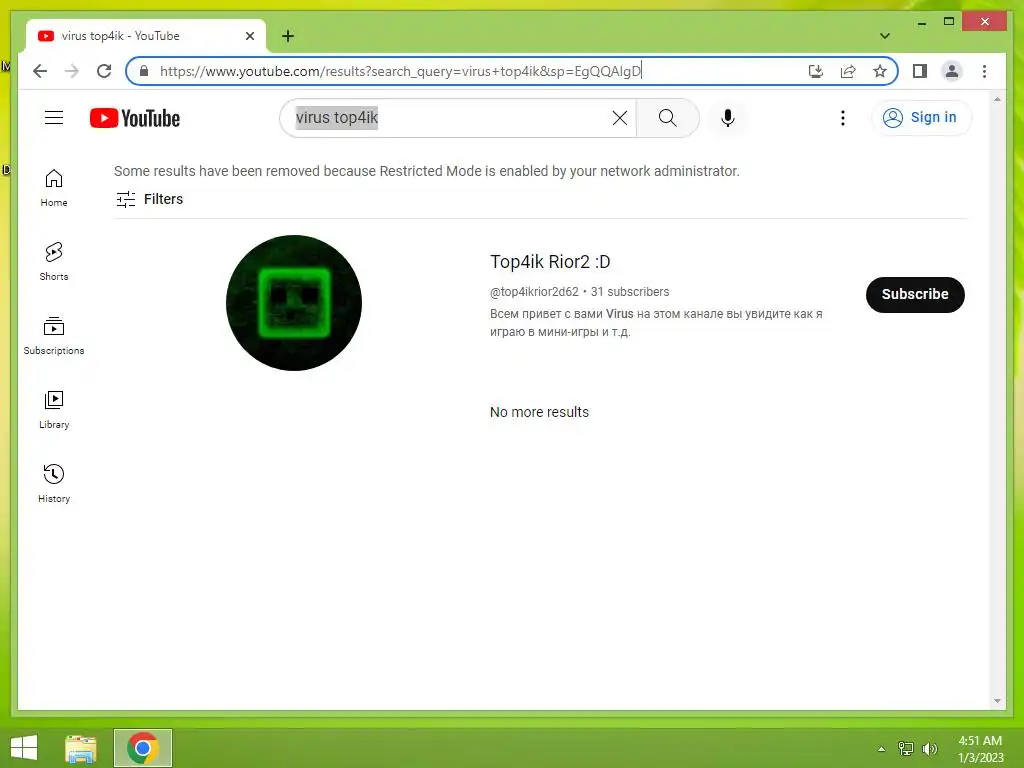This screenshot has height=768, width=1024.
Task: Click the Sign in button
Action: (x=921, y=118)
